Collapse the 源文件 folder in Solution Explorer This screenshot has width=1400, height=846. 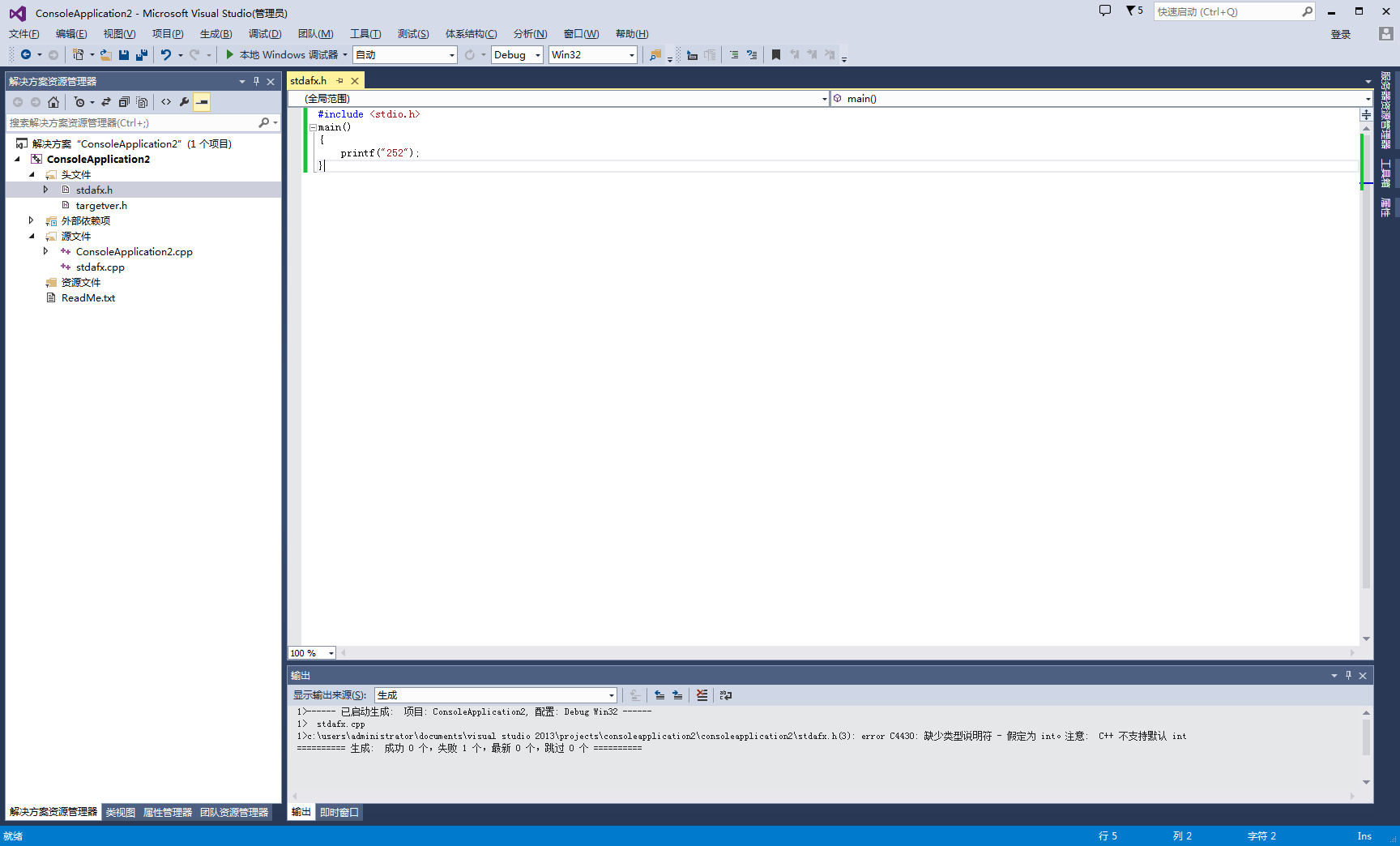[31, 236]
